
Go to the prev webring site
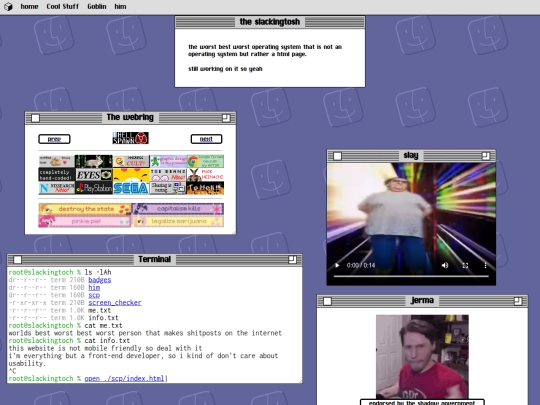coord(54,139)
